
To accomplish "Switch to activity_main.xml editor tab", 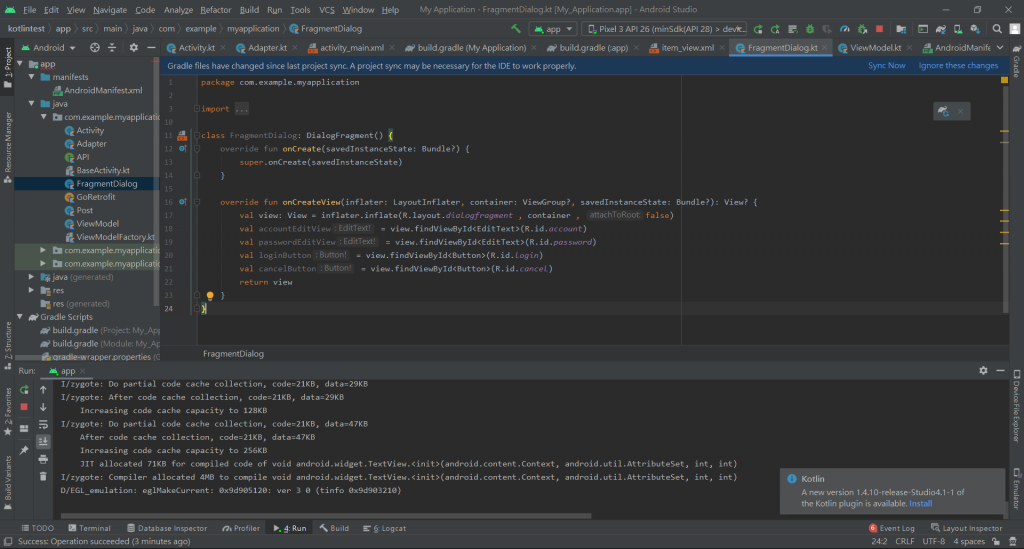I will click(351, 48).
